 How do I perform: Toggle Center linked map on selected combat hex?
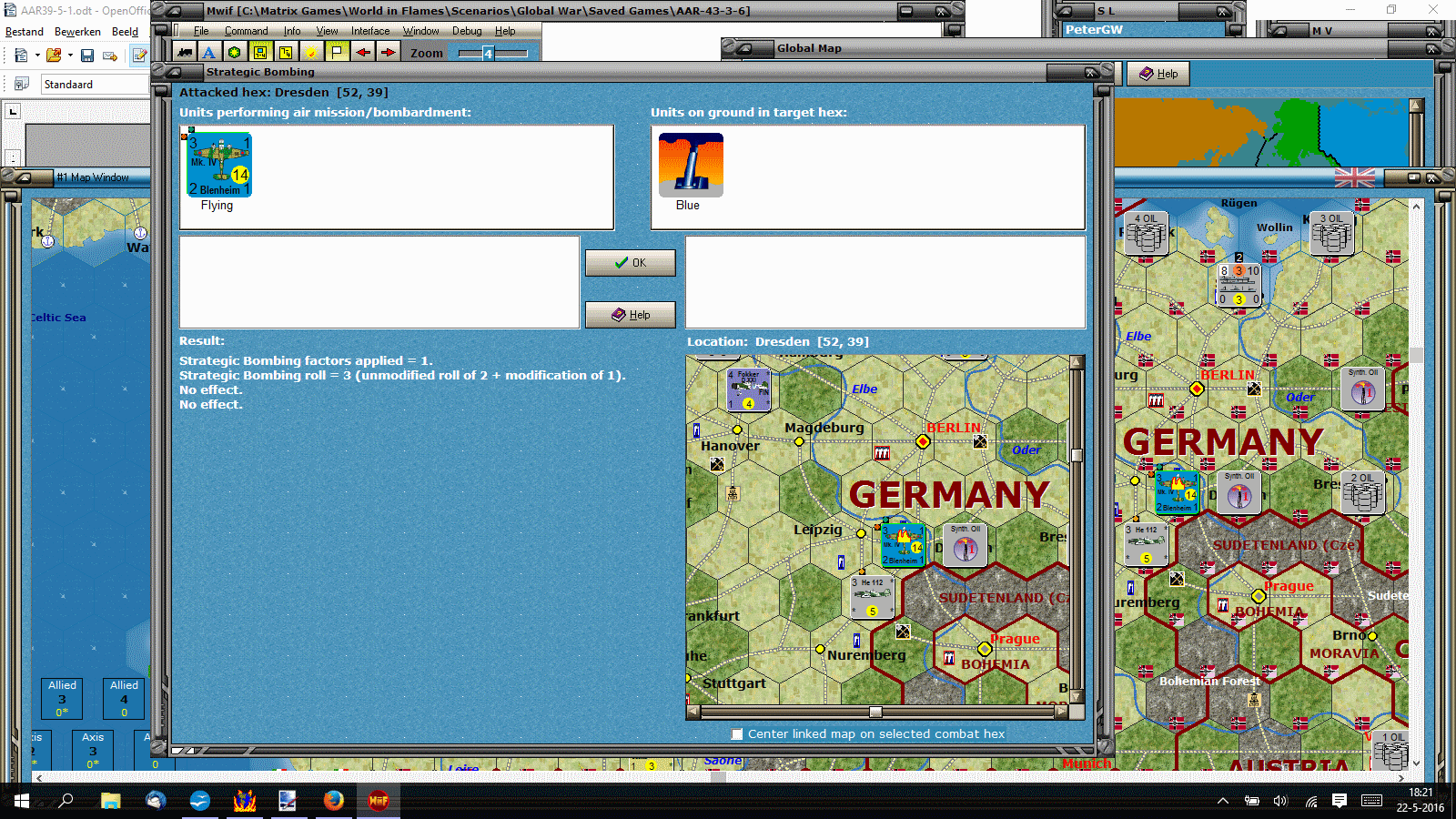click(x=738, y=733)
